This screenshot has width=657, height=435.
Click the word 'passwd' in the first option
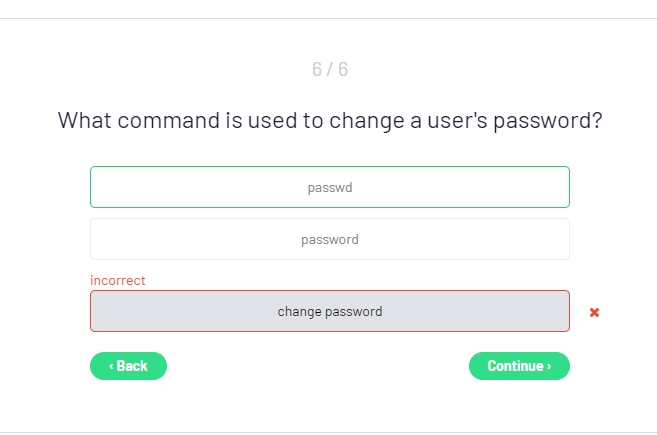pyautogui.click(x=330, y=187)
